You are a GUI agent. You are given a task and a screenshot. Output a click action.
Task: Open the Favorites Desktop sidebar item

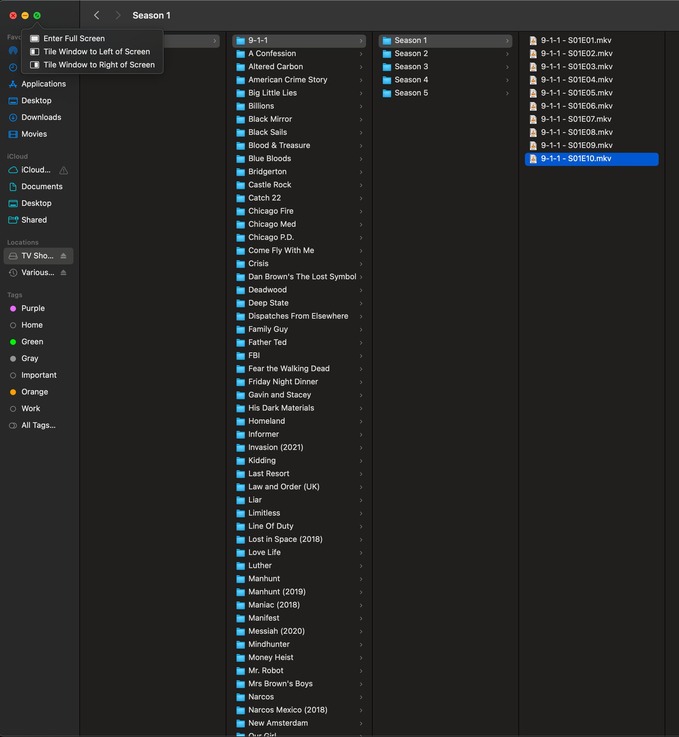(x=38, y=101)
